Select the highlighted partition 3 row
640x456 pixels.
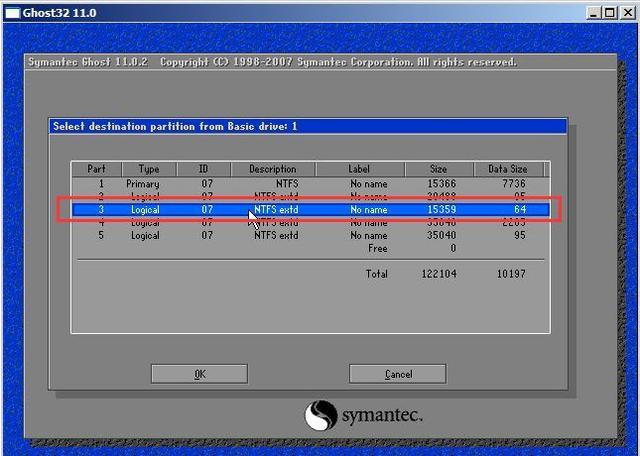pos(311,209)
